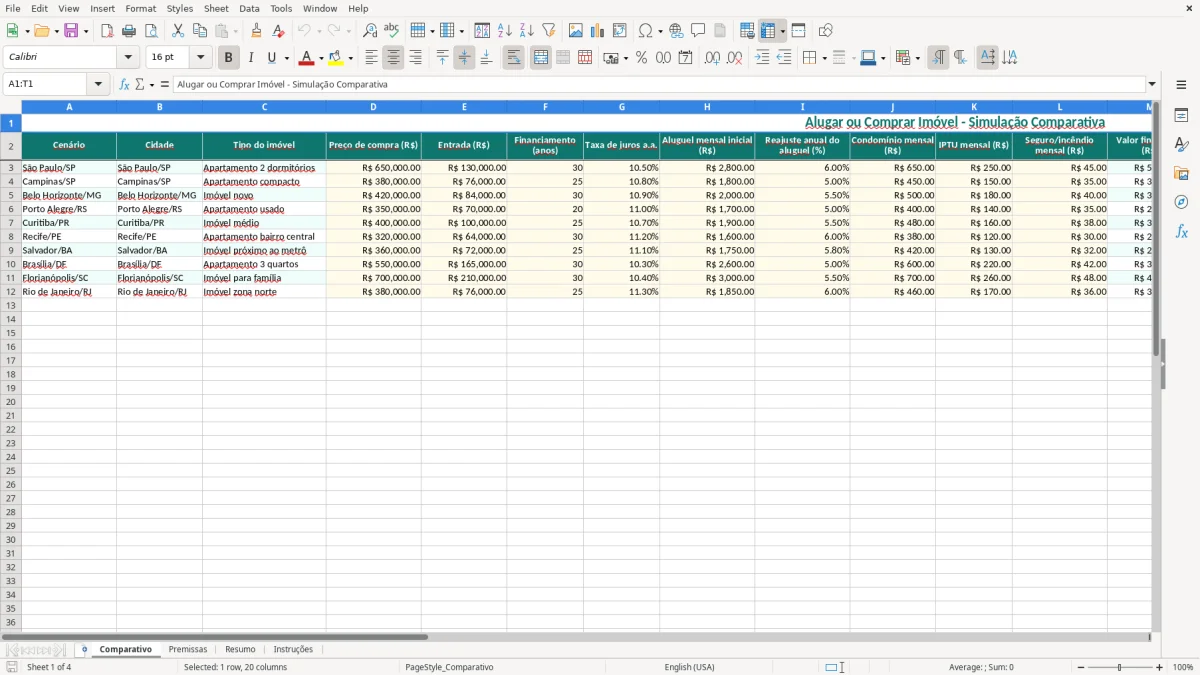
Task: Open Find & Replace
Action: [x=370, y=31]
